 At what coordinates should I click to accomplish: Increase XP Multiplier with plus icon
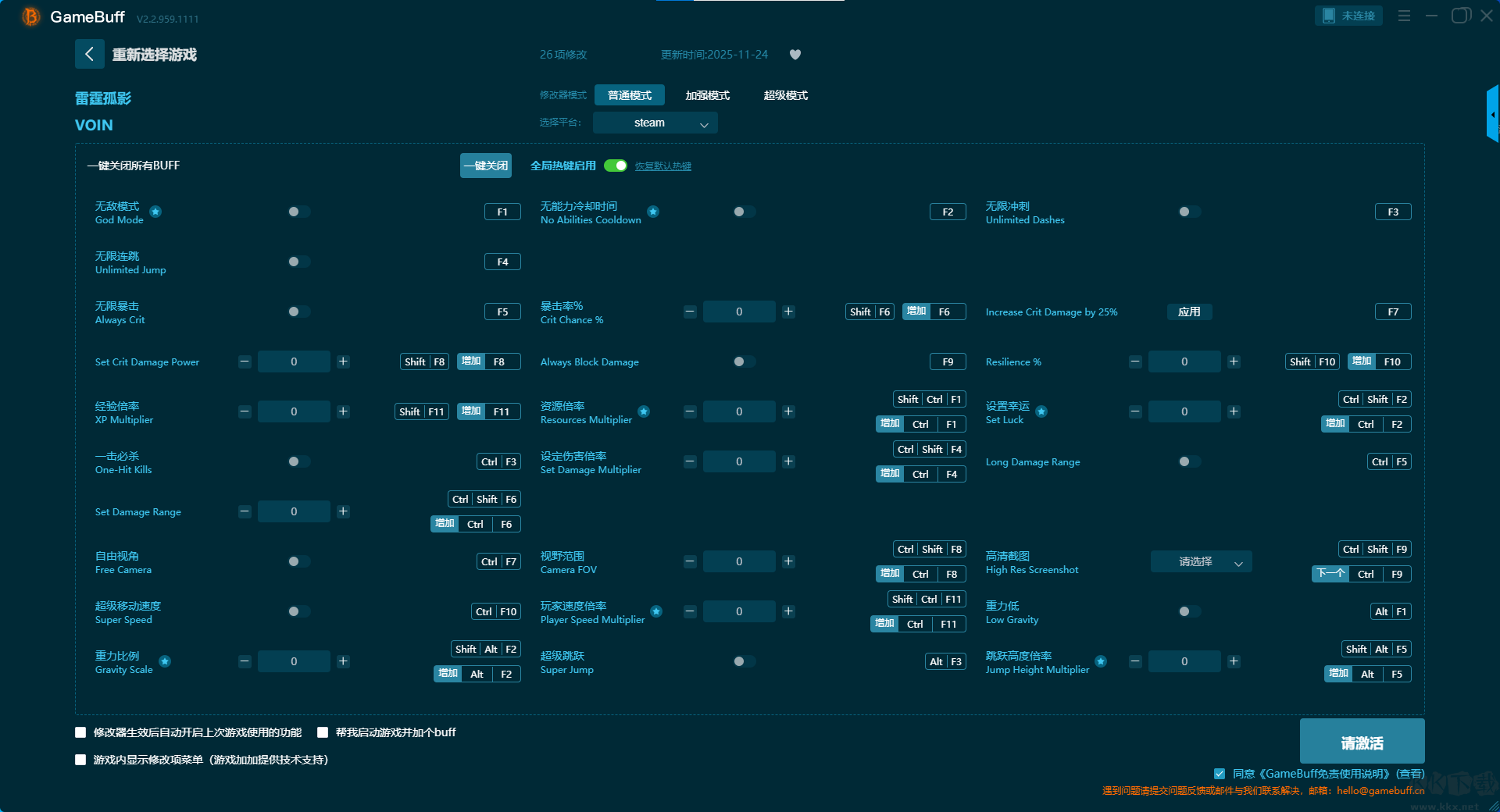(343, 411)
